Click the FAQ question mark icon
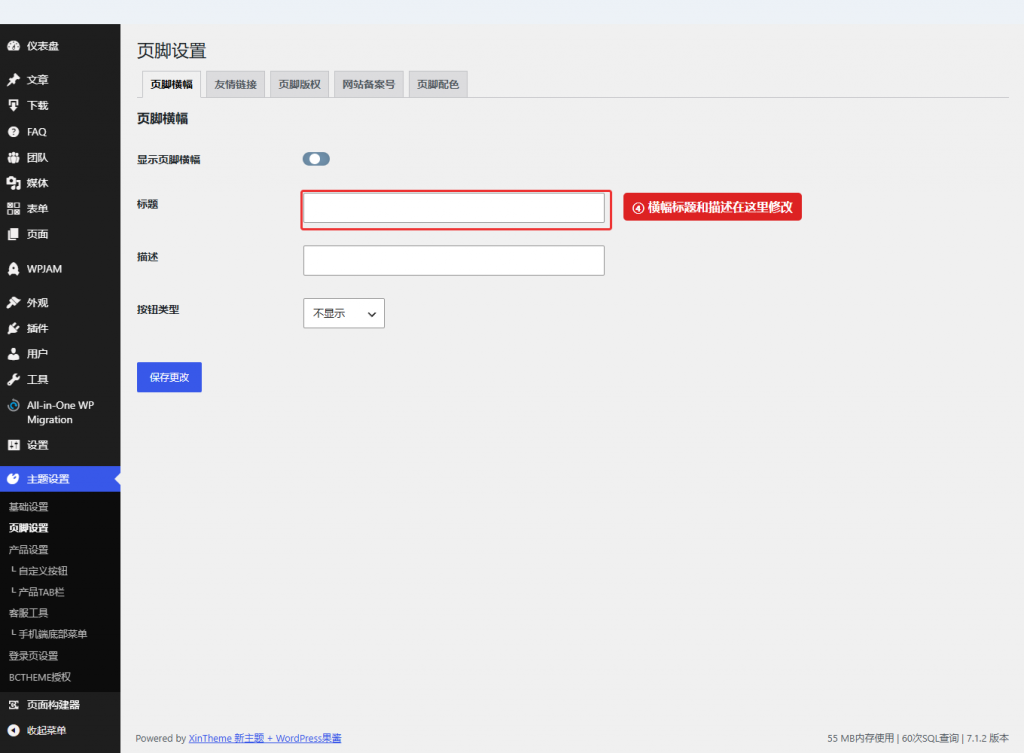The height and width of the screenshot is (753, 1024). pos(13,132)
